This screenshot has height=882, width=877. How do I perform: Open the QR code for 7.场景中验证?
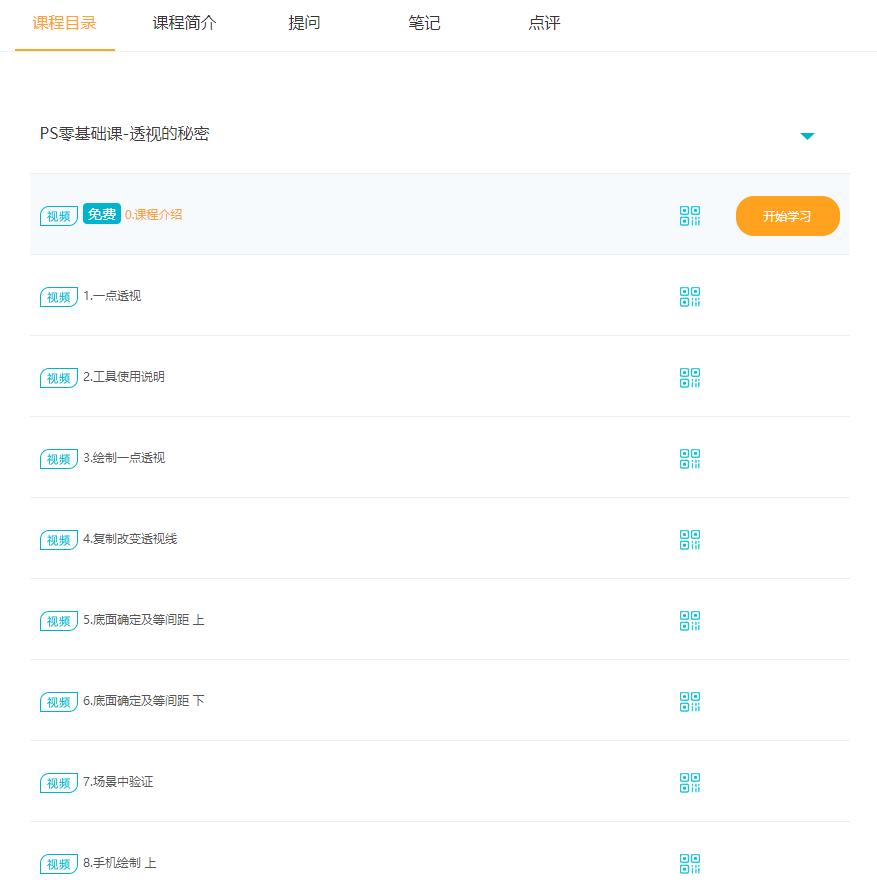tap(690, 782)
